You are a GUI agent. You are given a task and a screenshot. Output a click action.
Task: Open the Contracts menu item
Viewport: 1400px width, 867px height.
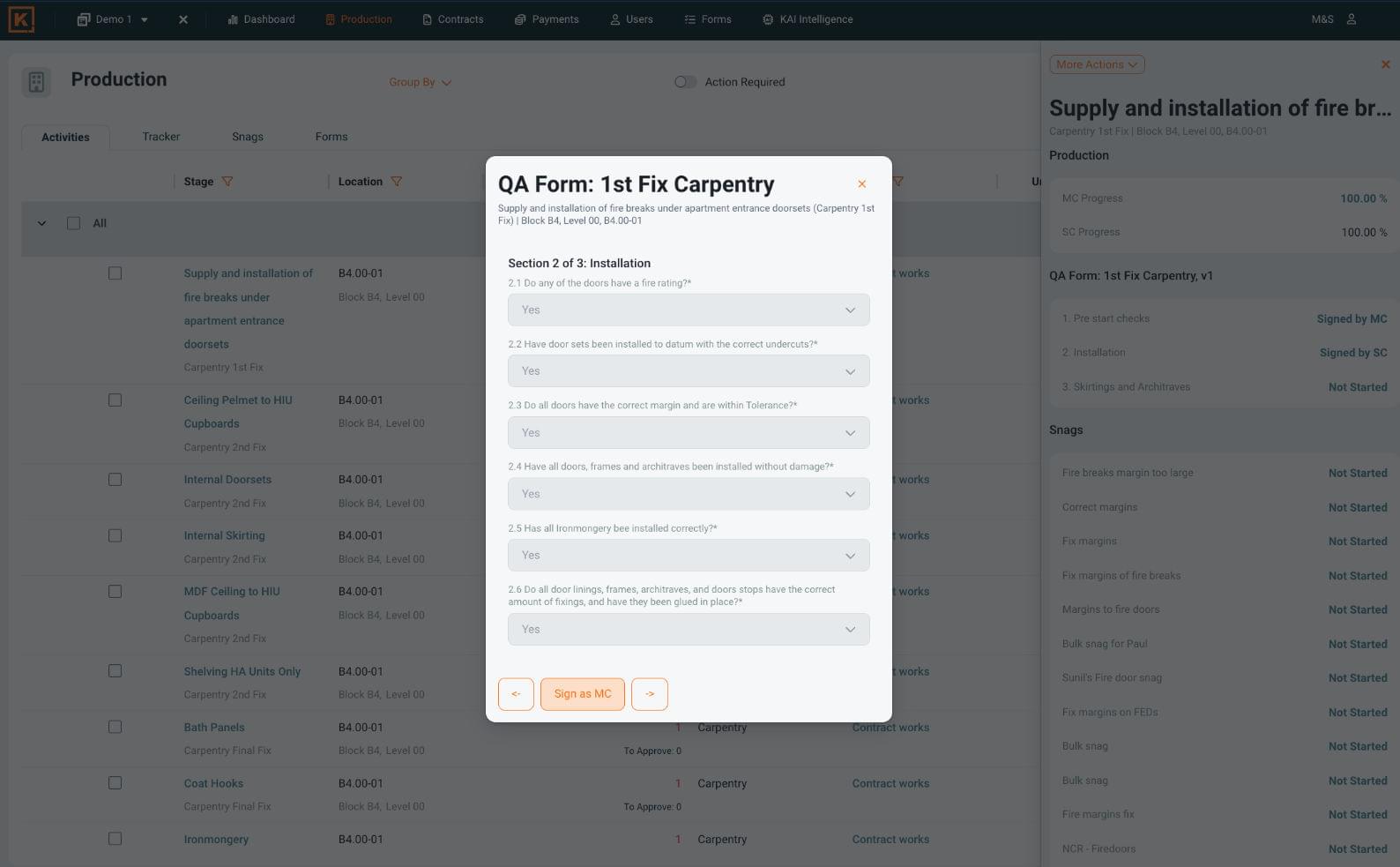click(x=452, y=19)
